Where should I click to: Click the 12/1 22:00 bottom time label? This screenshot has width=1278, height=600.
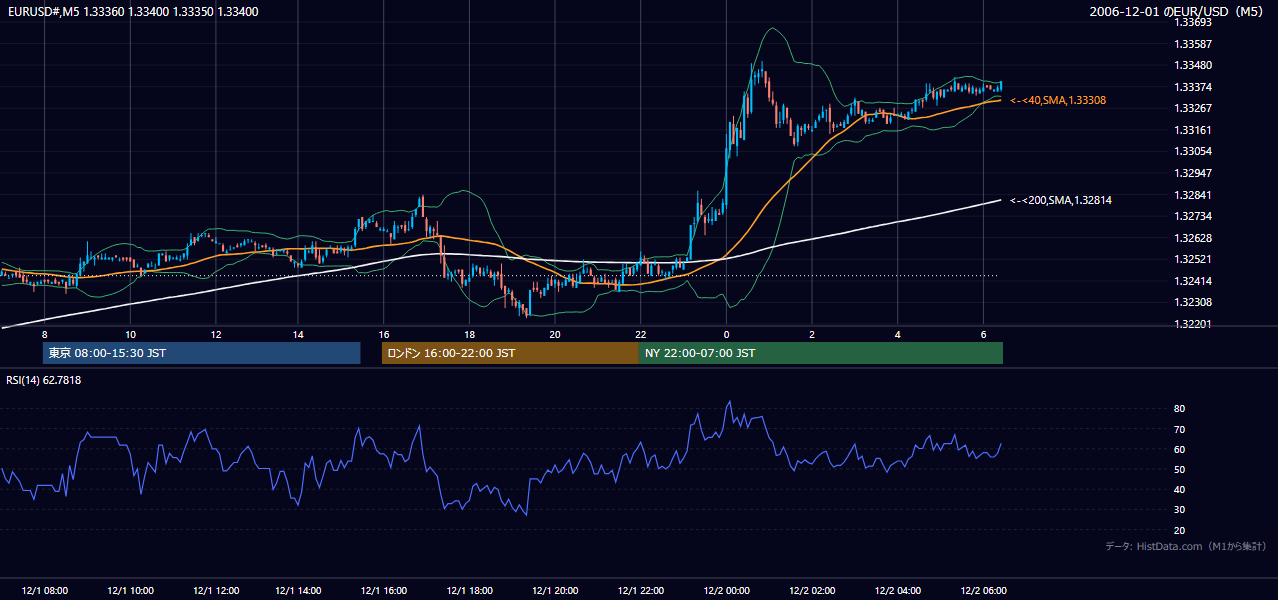click(641, 590)
